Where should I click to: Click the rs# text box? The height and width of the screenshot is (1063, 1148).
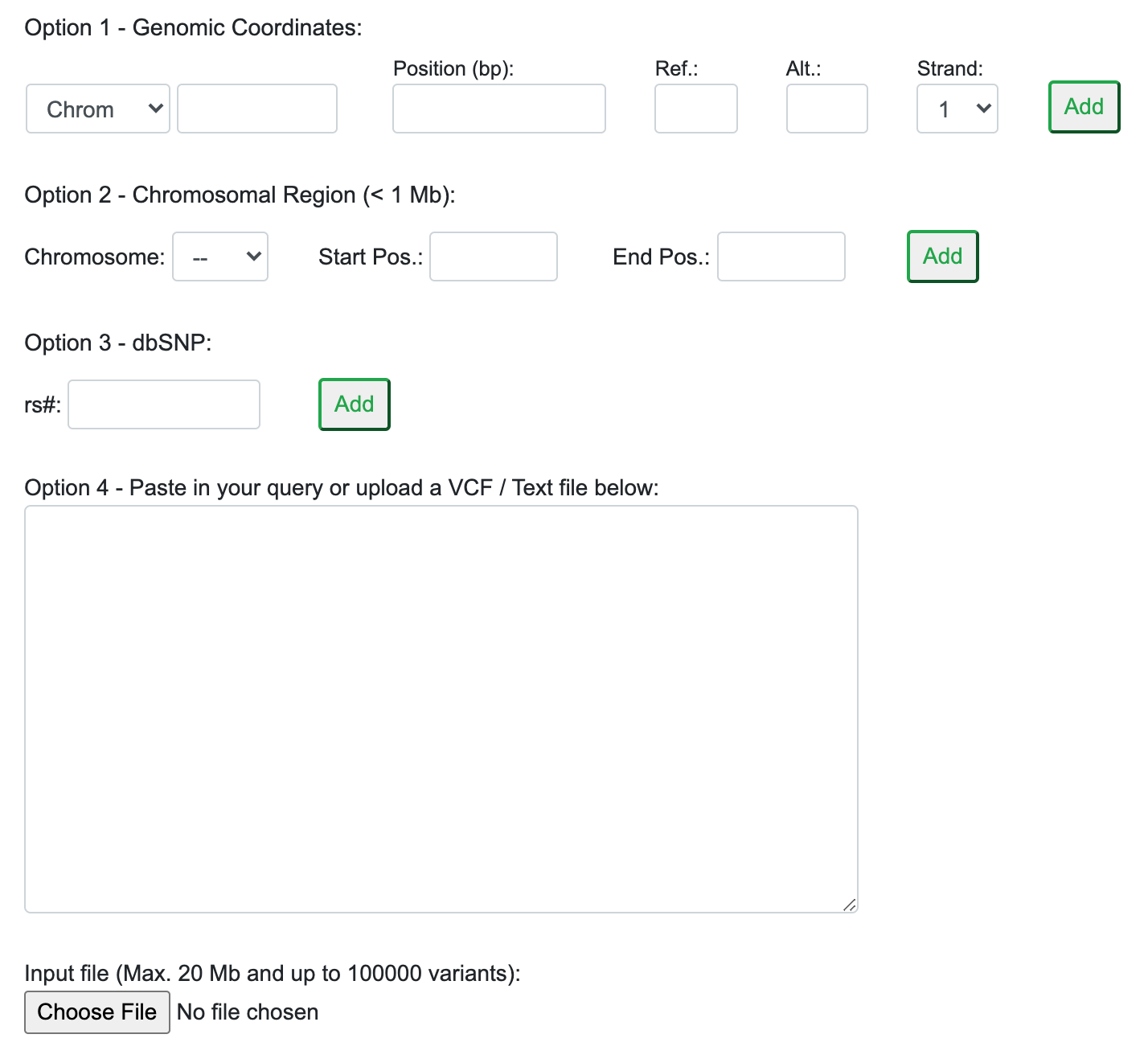(163, 404)
